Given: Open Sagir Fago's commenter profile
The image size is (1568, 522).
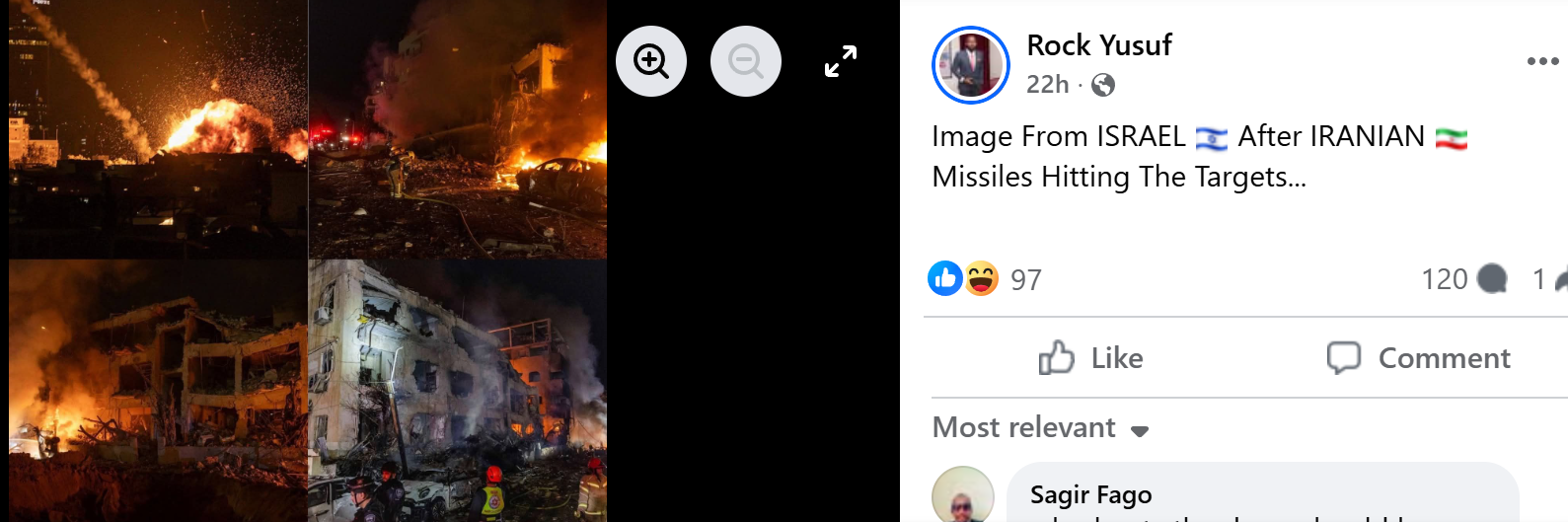Looking at the screenshot, I should pos(1090,494).
